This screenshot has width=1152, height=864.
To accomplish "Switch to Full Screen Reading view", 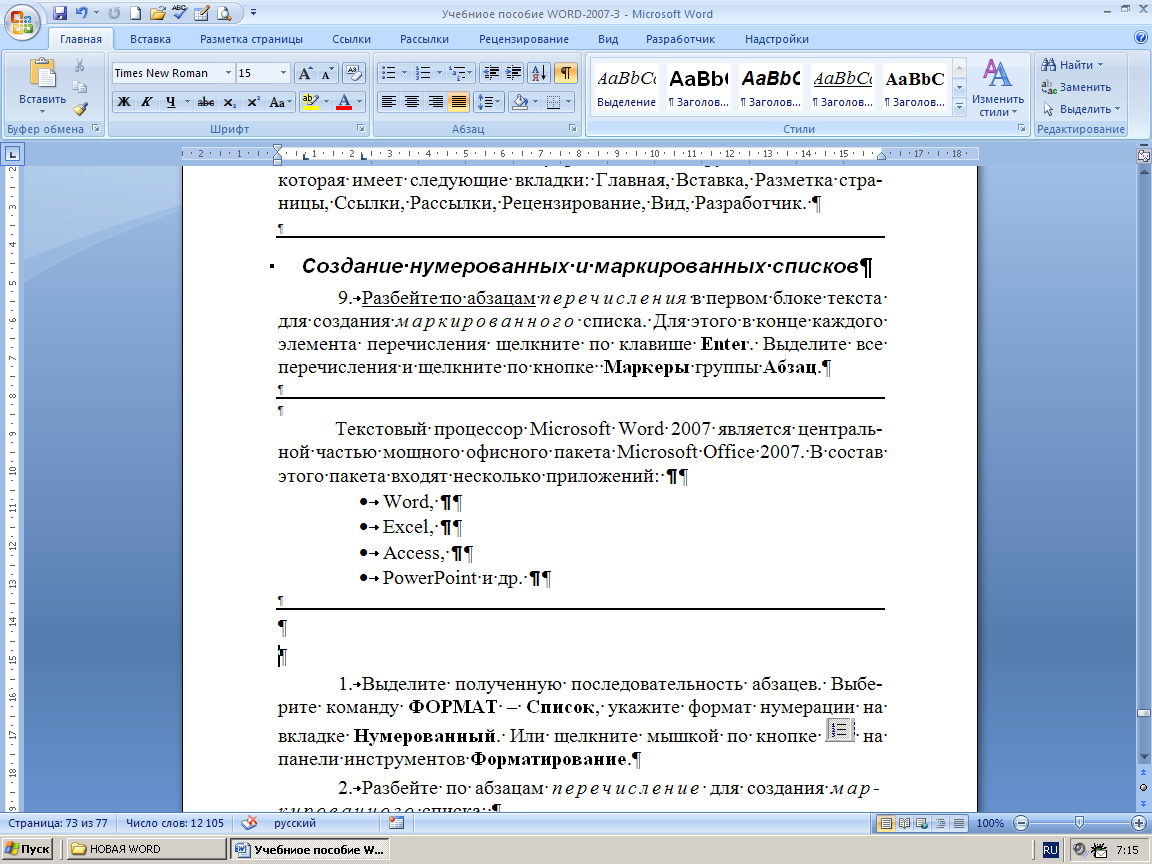I will tap(904, 824).
